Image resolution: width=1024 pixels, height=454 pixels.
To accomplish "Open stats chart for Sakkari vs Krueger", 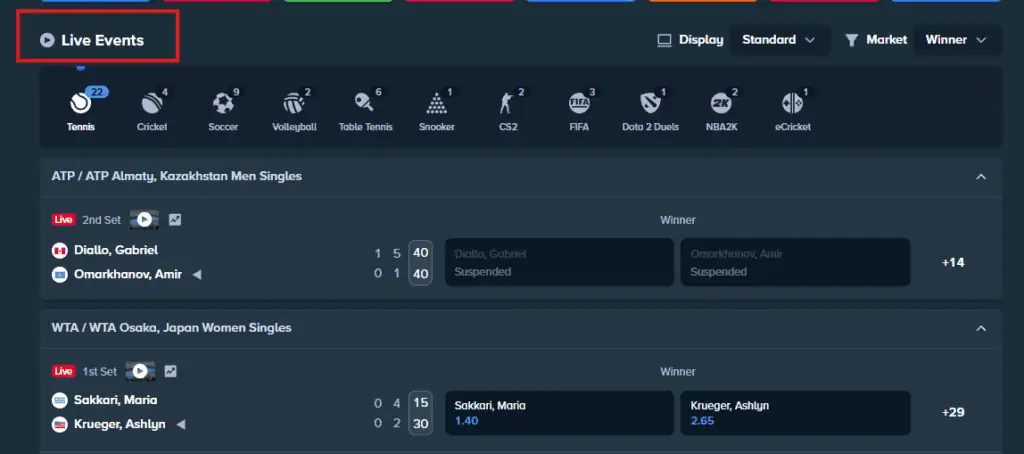I will click(x=171, y=371).
